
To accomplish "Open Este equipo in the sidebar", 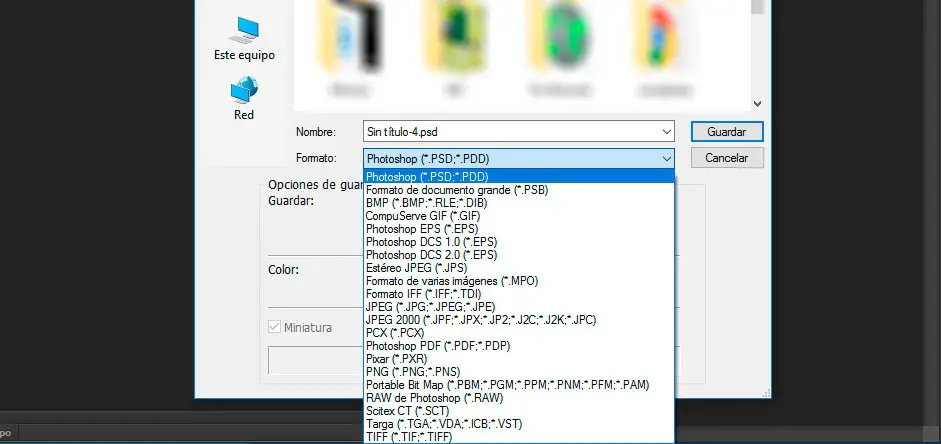I will coord(244,39).
